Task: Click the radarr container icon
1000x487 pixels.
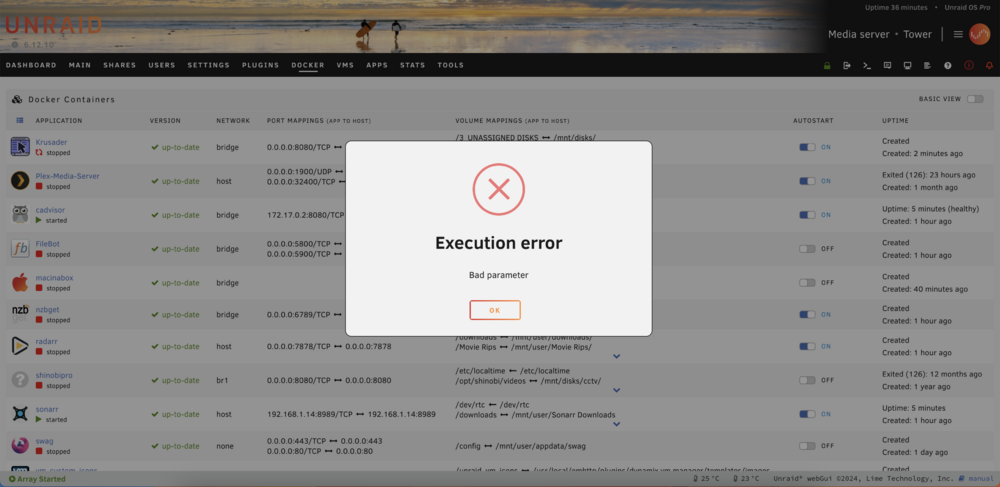Action: click(20, 346)
